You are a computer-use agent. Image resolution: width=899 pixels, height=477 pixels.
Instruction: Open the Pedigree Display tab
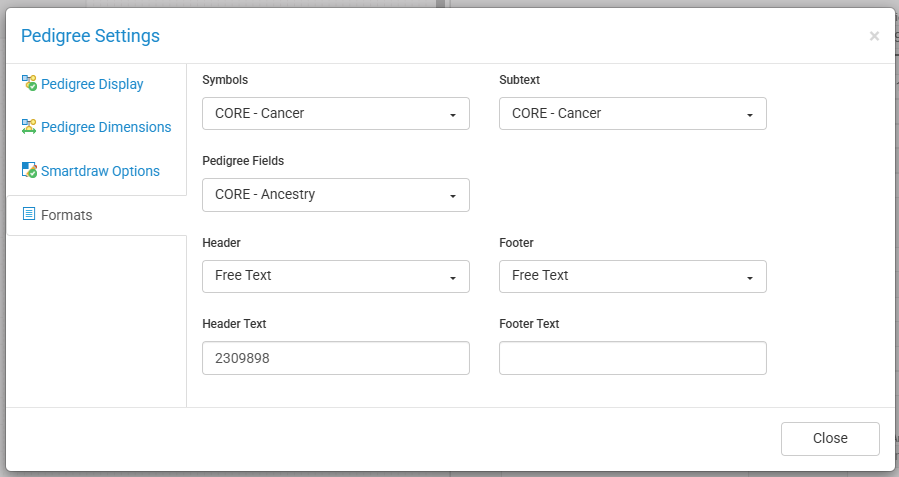[x=92, y=84]
